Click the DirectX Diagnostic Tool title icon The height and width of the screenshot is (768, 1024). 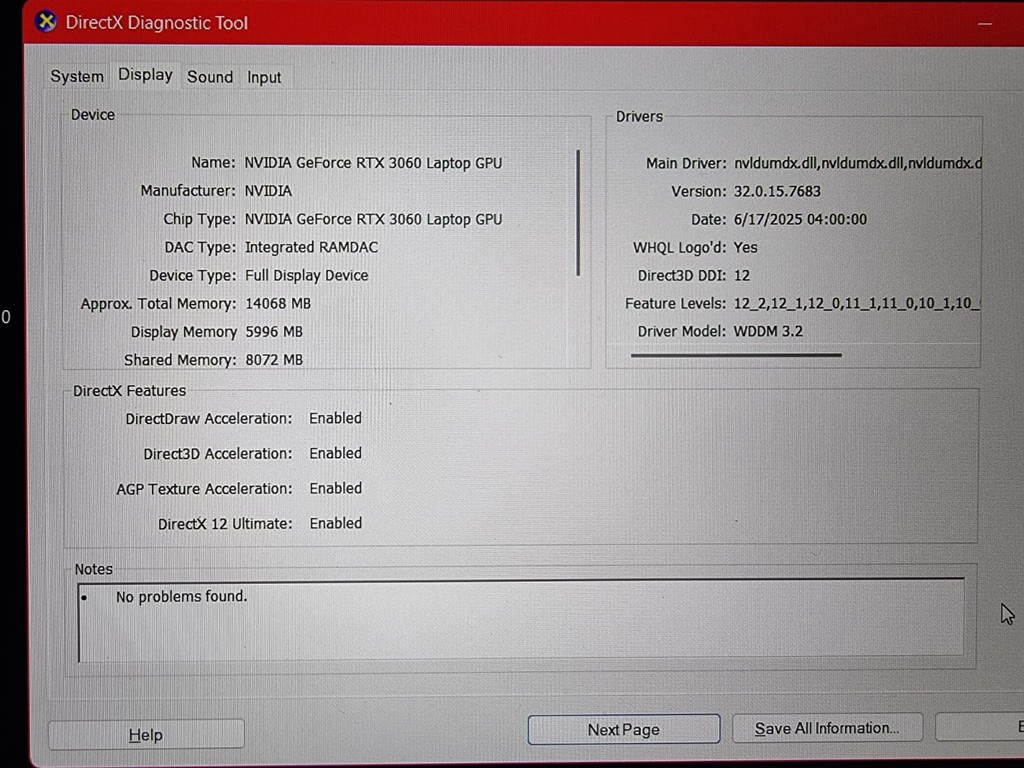[46, 22]
